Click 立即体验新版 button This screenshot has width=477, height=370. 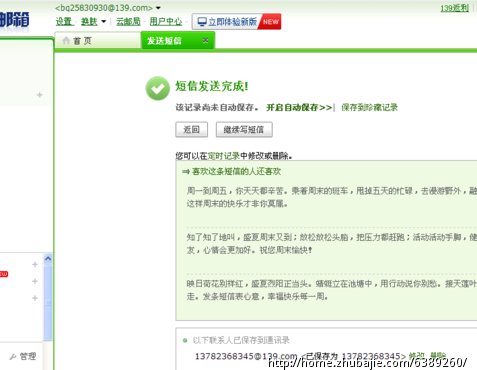click(x=236, y=22)
